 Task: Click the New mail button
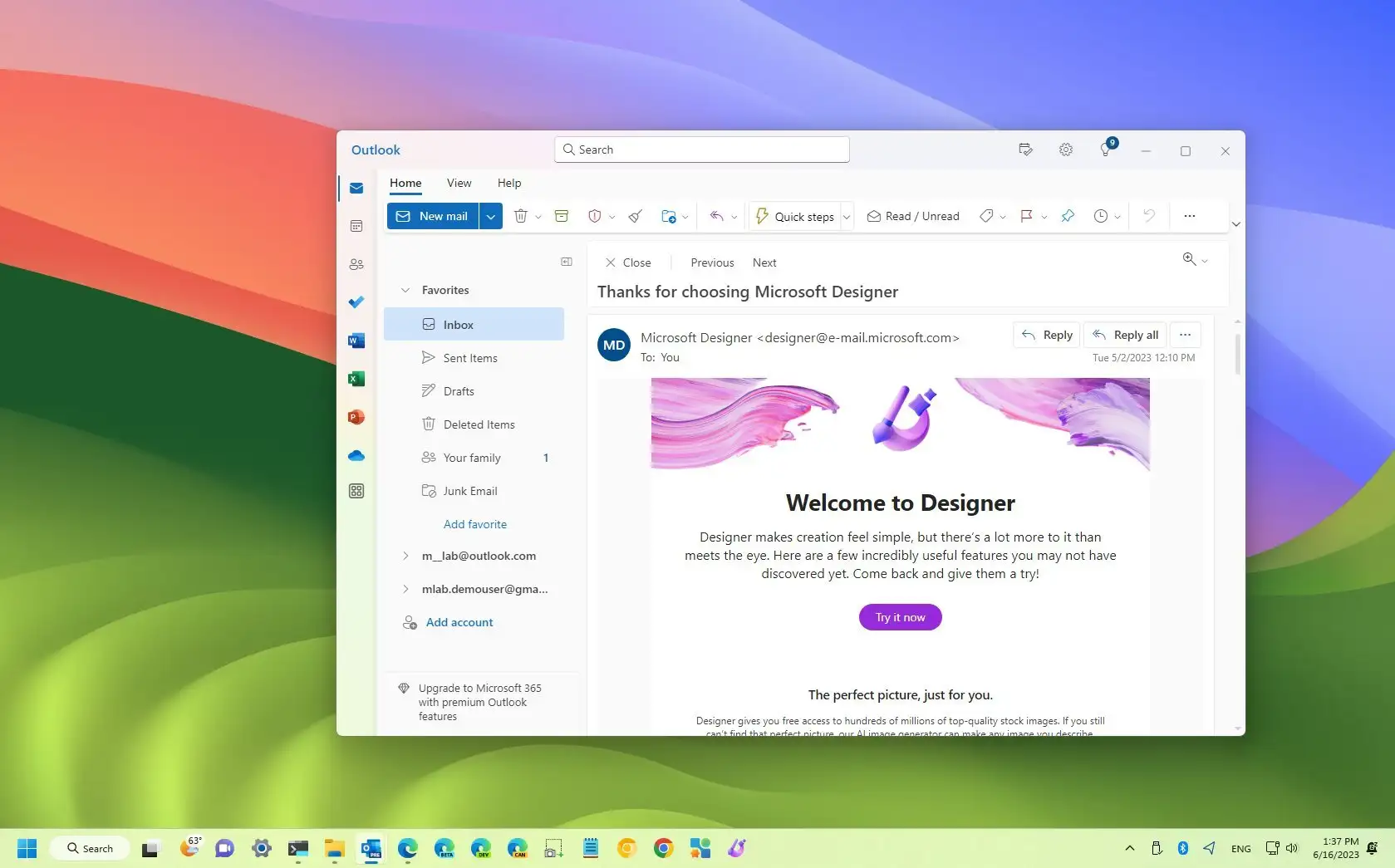[x=433, y=216]
